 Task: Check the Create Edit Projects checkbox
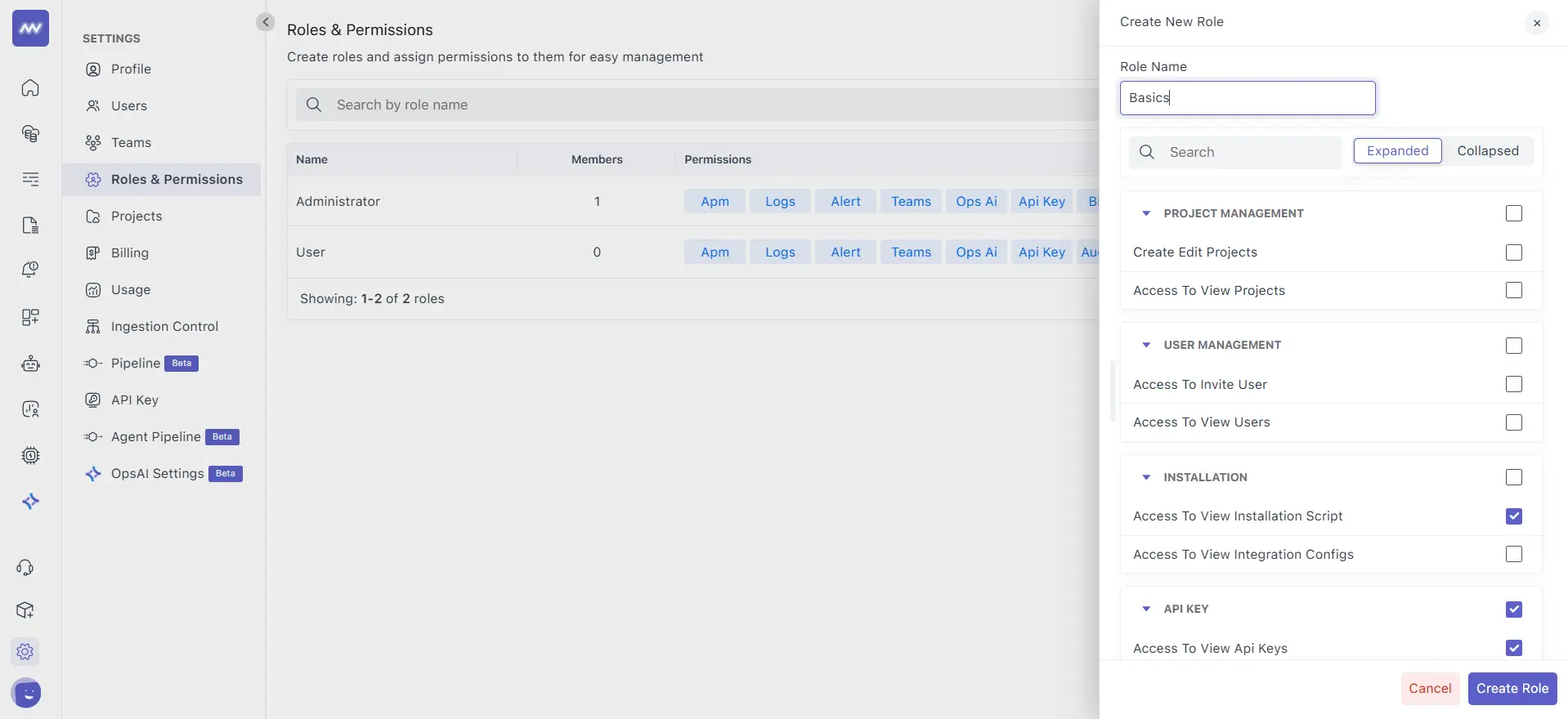point(1513,252)
